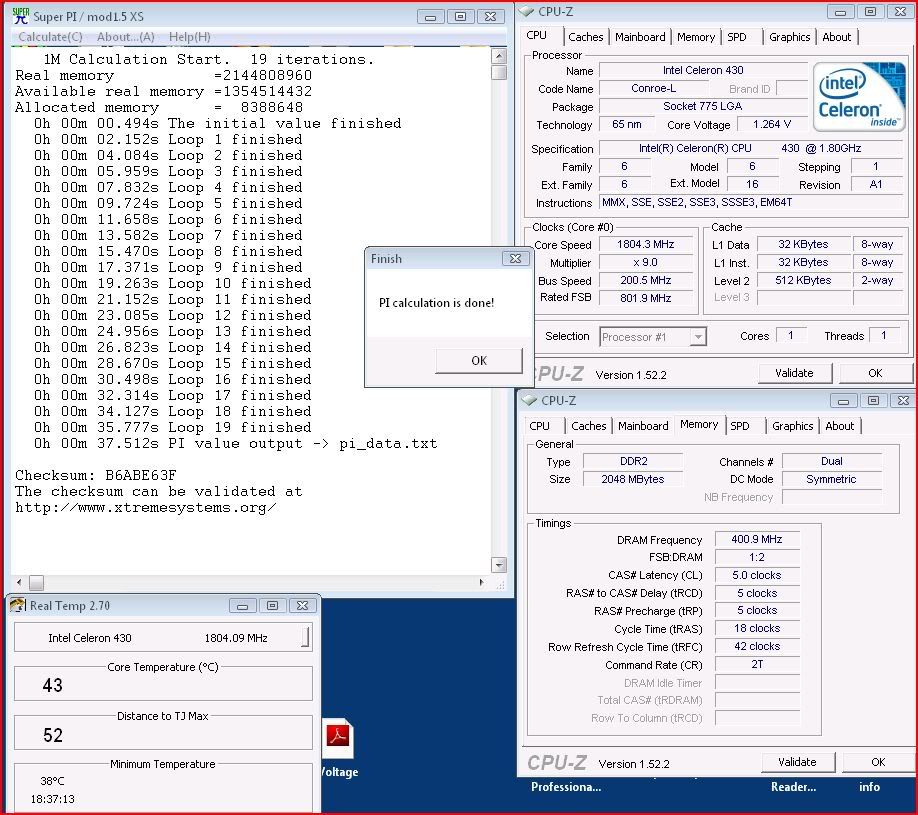Click OK in lower CPU-Z Memory window

(x=878, y=762)
